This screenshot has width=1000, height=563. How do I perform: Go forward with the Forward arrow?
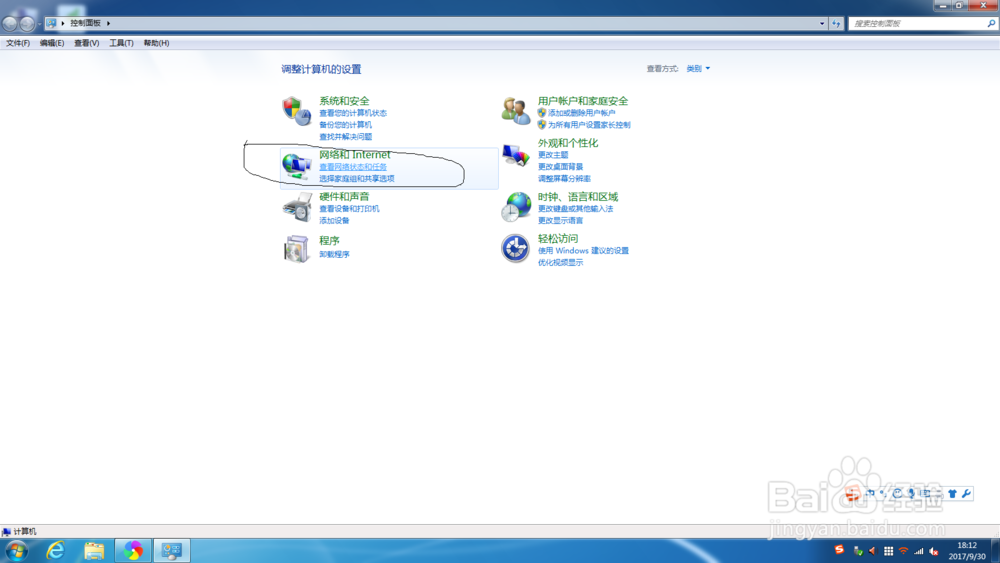(27, 24)
